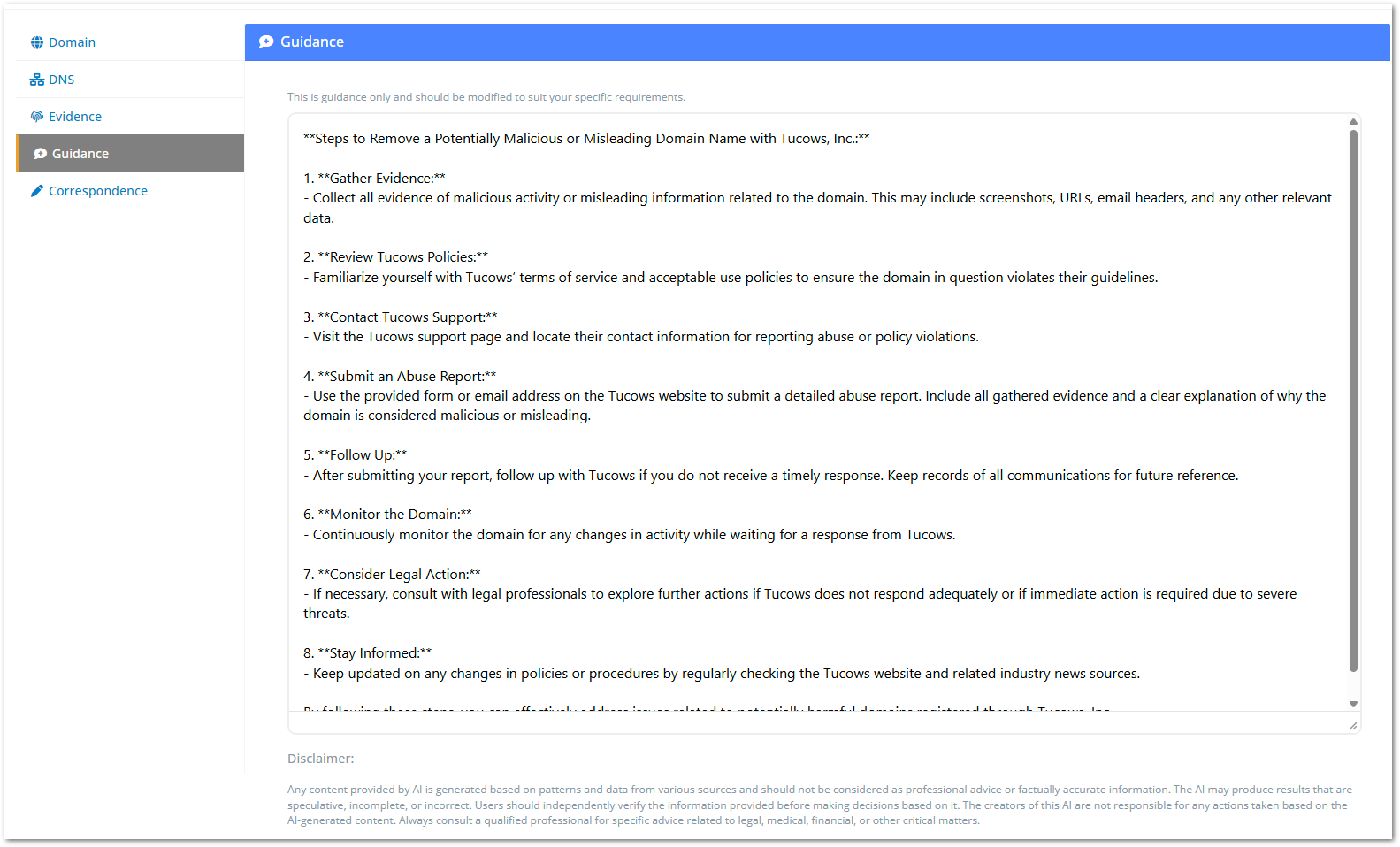Click the text '**Consider Legal Action:**'
This screenshot has width=1400, height=847.
[399, 575]
